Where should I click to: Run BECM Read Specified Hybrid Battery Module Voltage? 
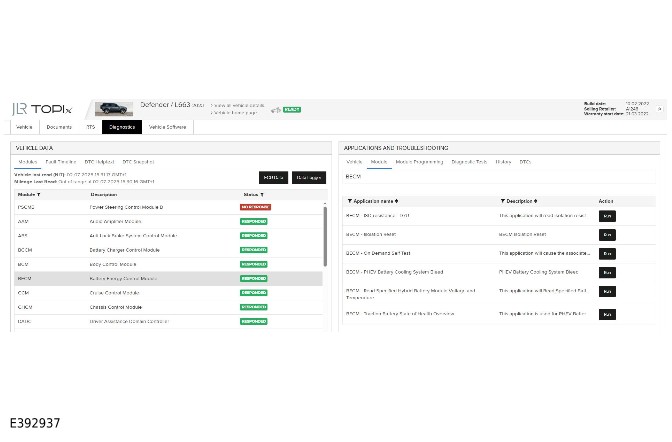pyautogui.click(x=607, y=292)
